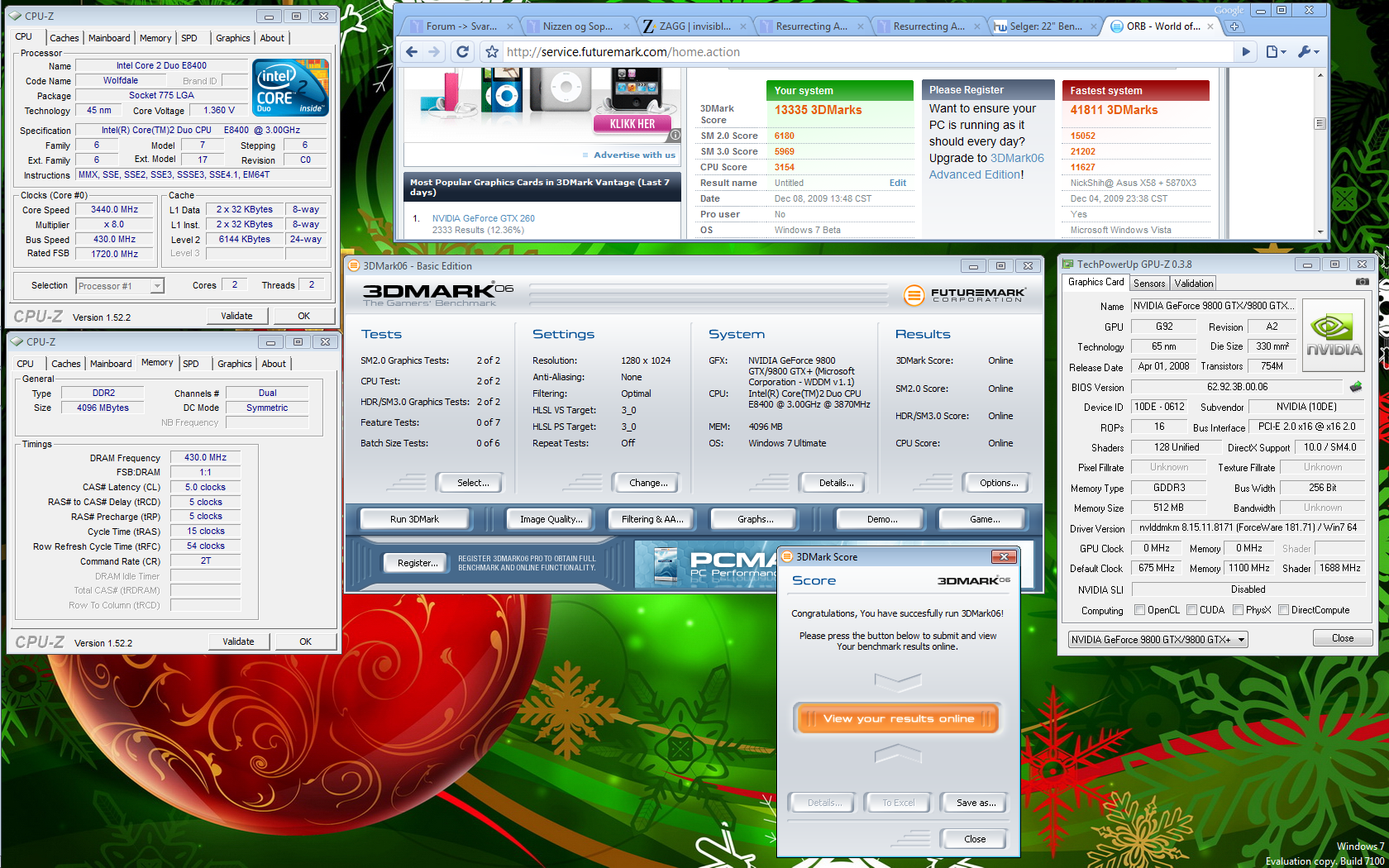The height and width of the screenshot is (868, 1389).
Task: Open Filtering & AA... settings
Action: tap(652, 519)
